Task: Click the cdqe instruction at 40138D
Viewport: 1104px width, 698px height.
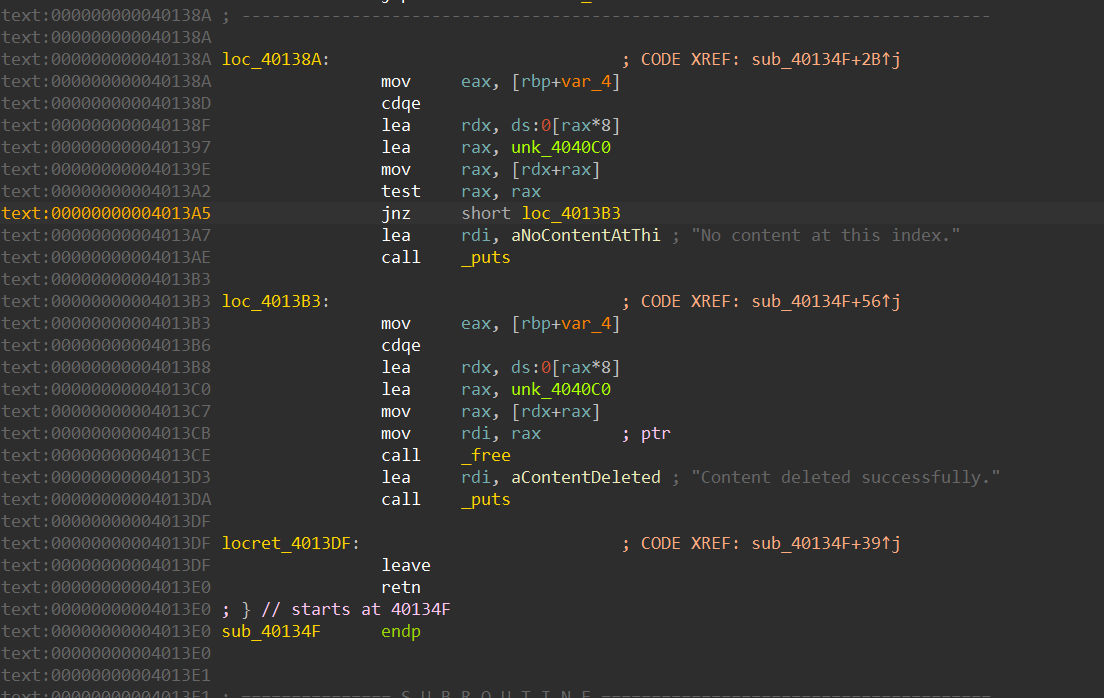Action: [401, 104]
